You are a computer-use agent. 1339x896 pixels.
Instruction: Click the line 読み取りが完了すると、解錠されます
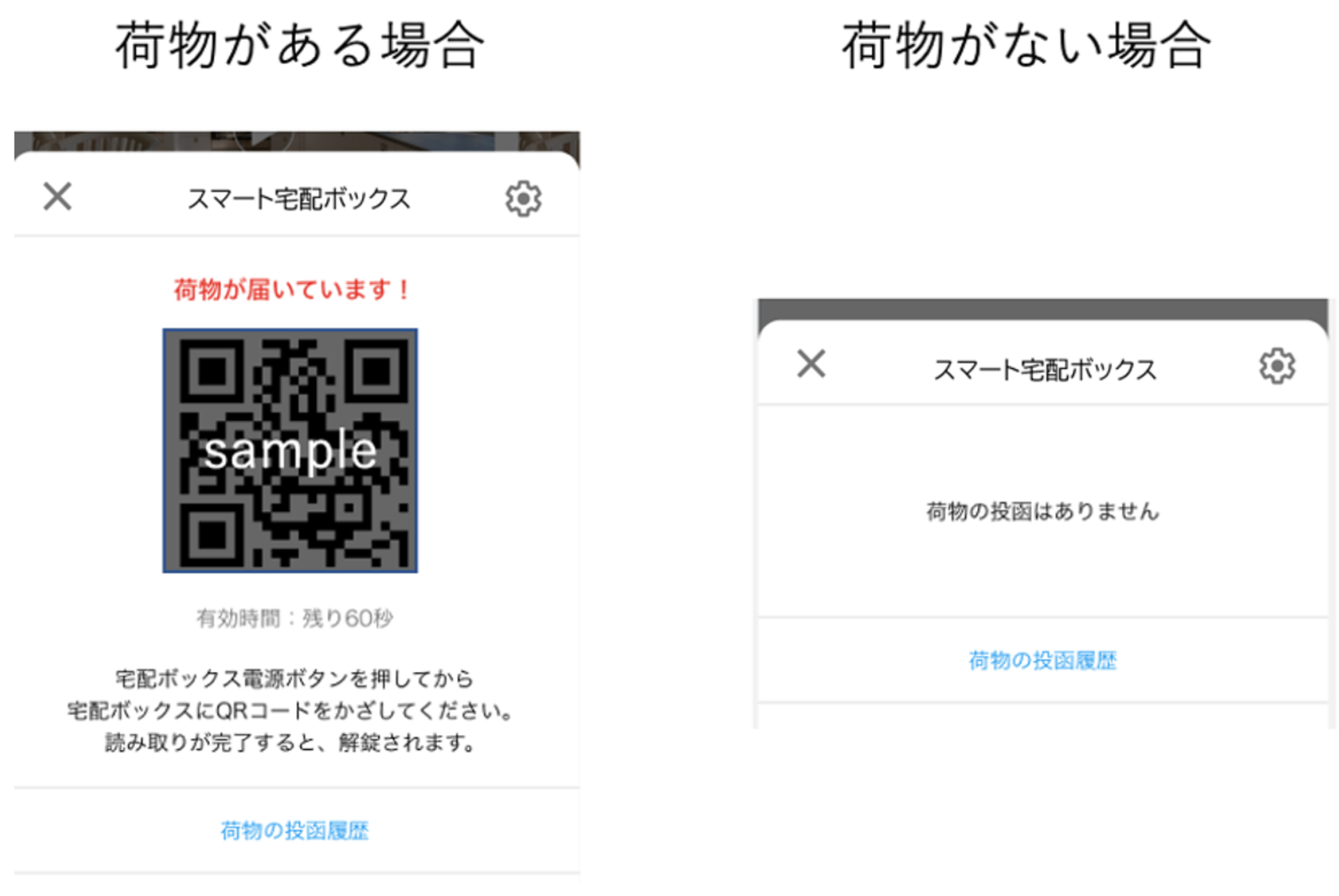(291, 743)
